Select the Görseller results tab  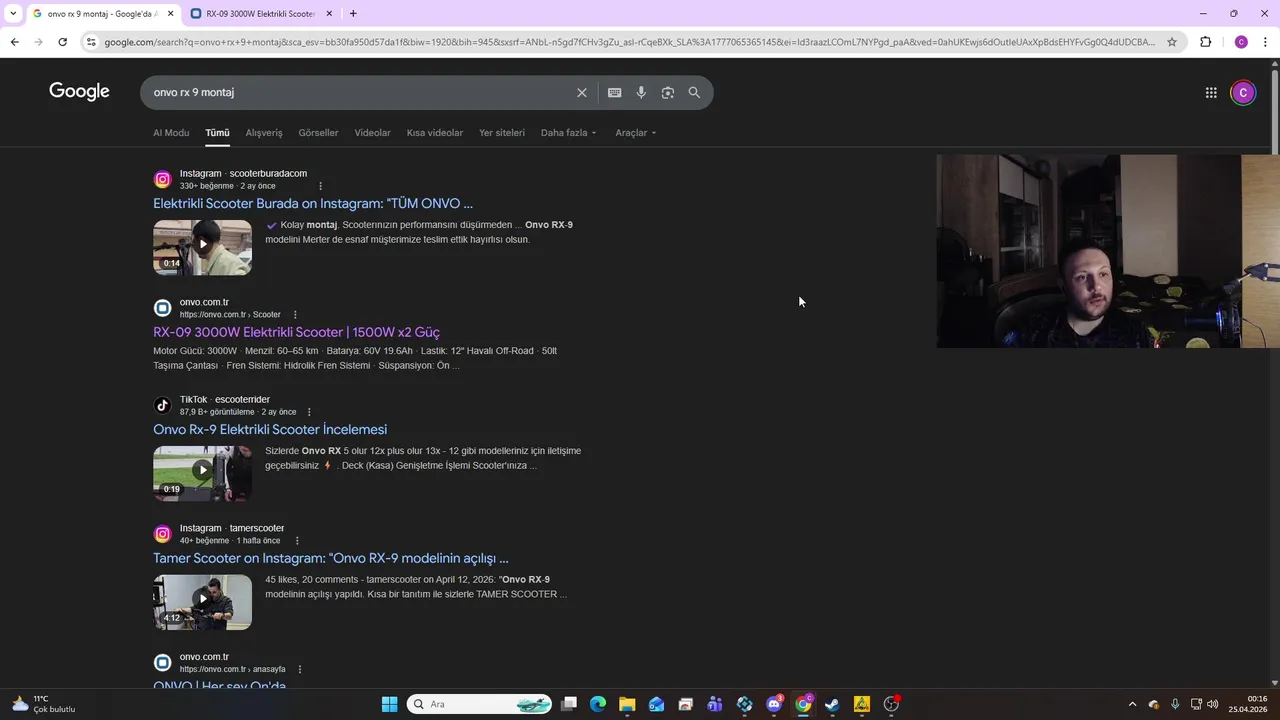point(318,133)
